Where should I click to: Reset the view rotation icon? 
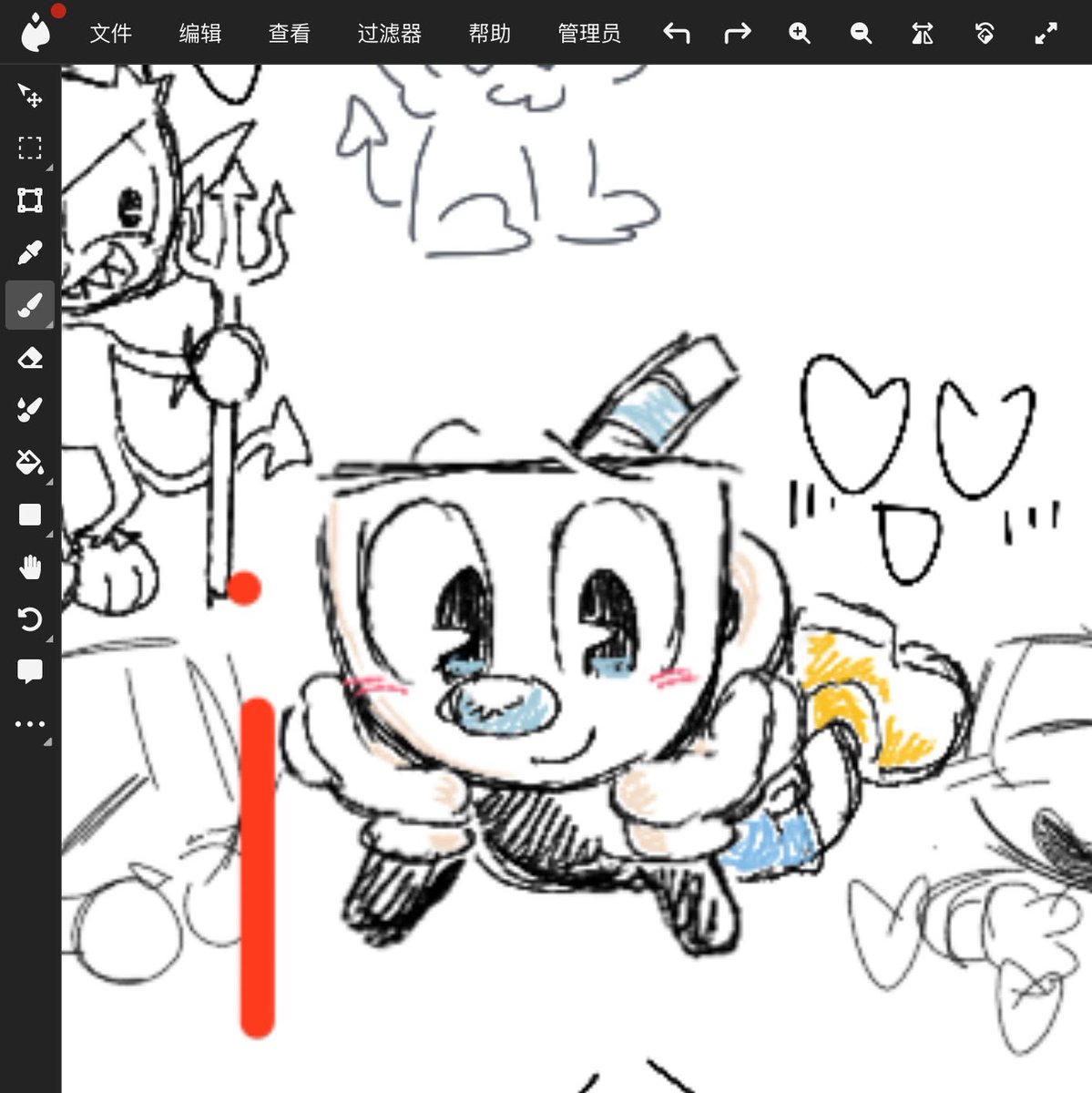tap(985, 34)
